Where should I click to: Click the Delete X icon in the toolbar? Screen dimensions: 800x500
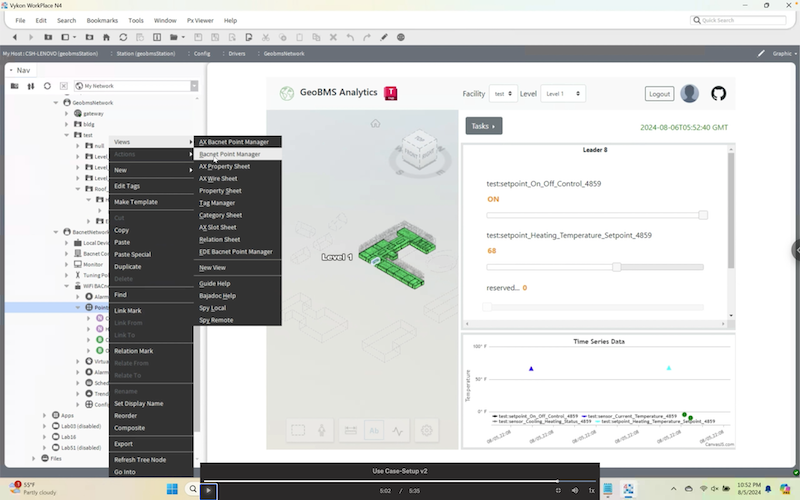pos(333,37)
